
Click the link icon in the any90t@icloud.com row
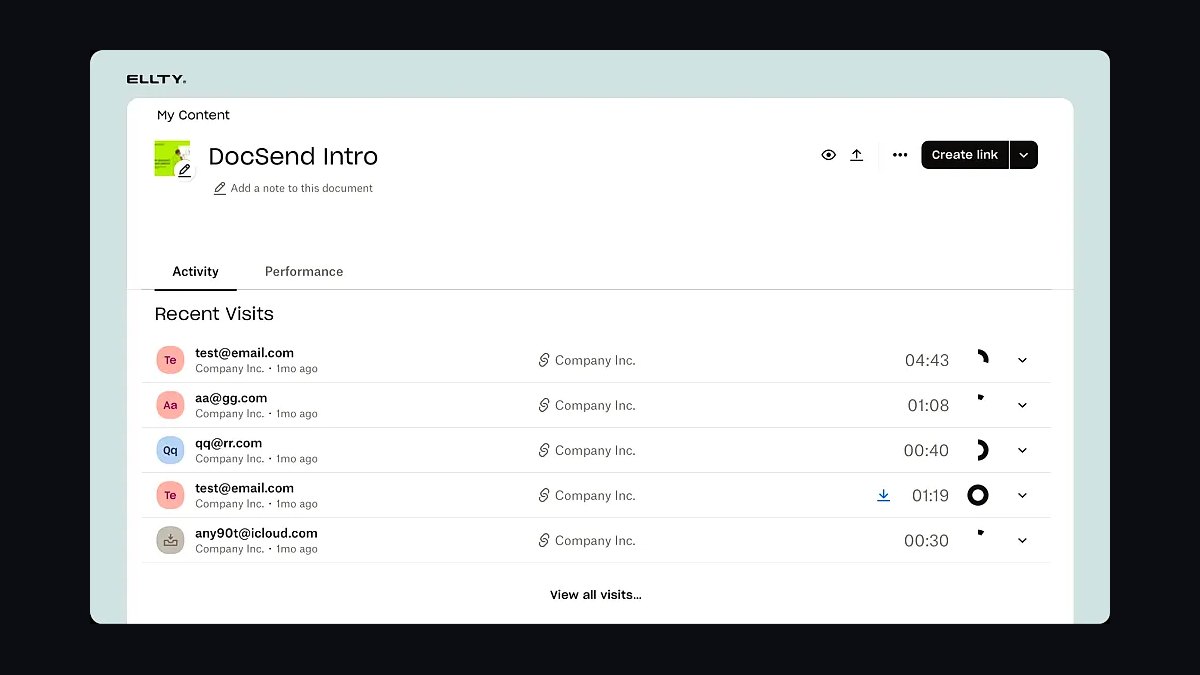coord(544,540)
